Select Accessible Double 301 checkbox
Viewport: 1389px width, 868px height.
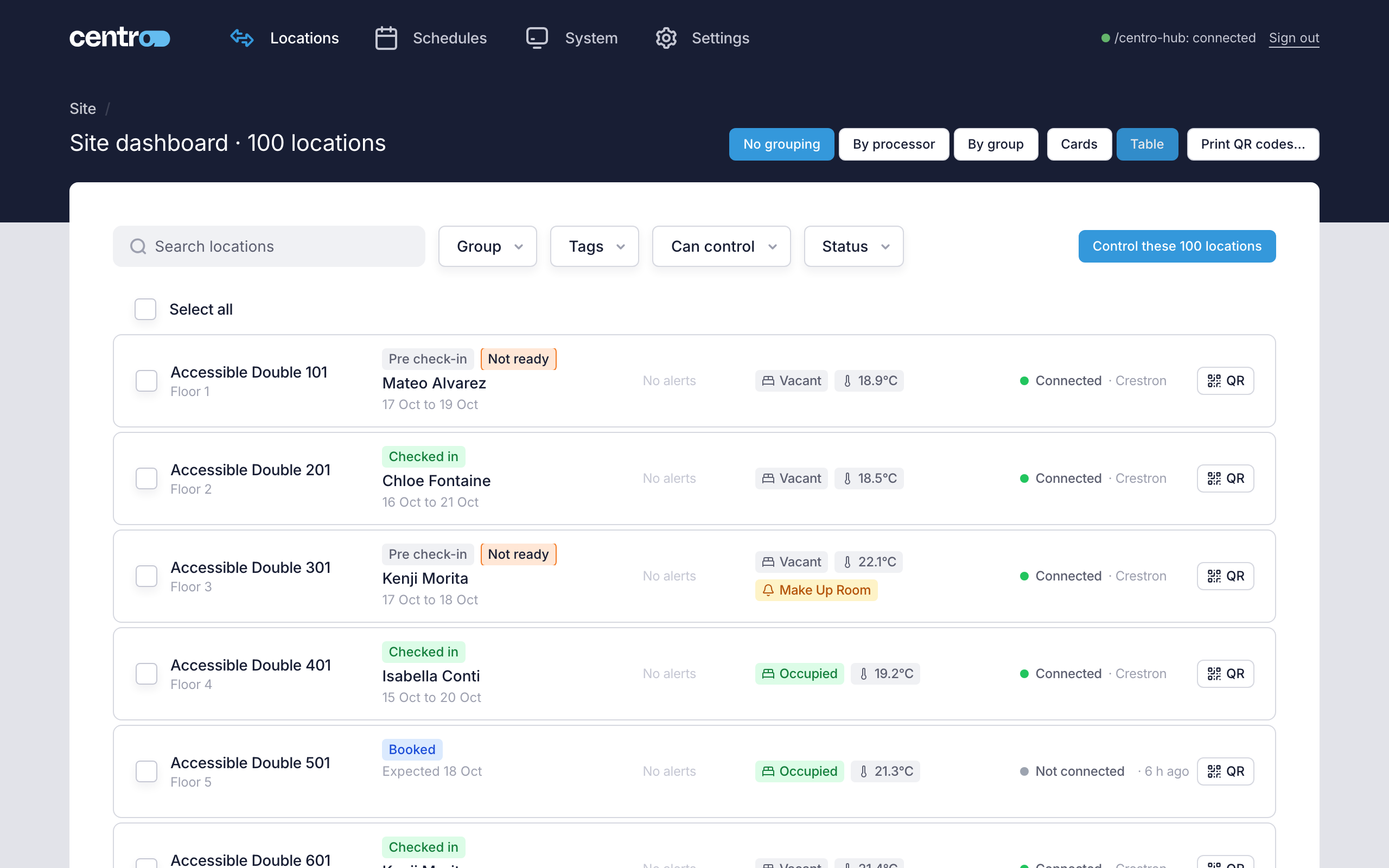146,576
